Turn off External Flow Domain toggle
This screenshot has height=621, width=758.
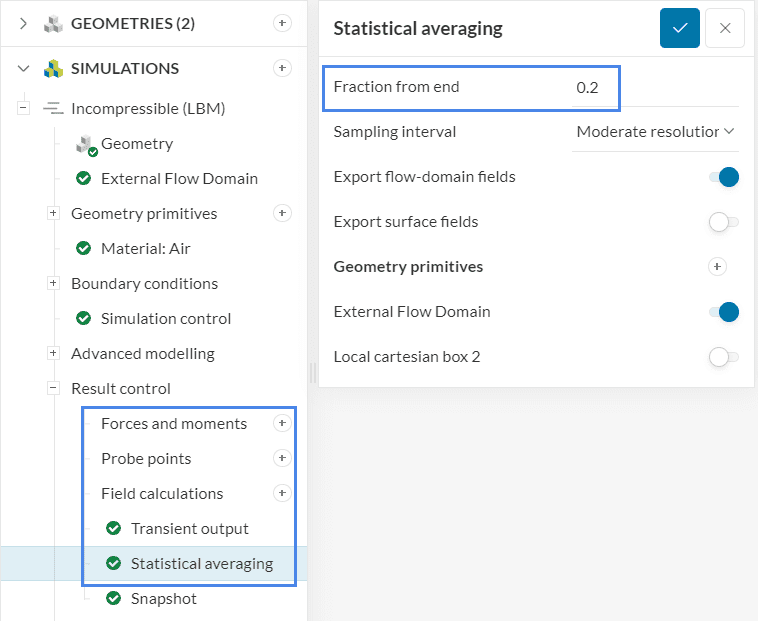[x=723, y=312]
